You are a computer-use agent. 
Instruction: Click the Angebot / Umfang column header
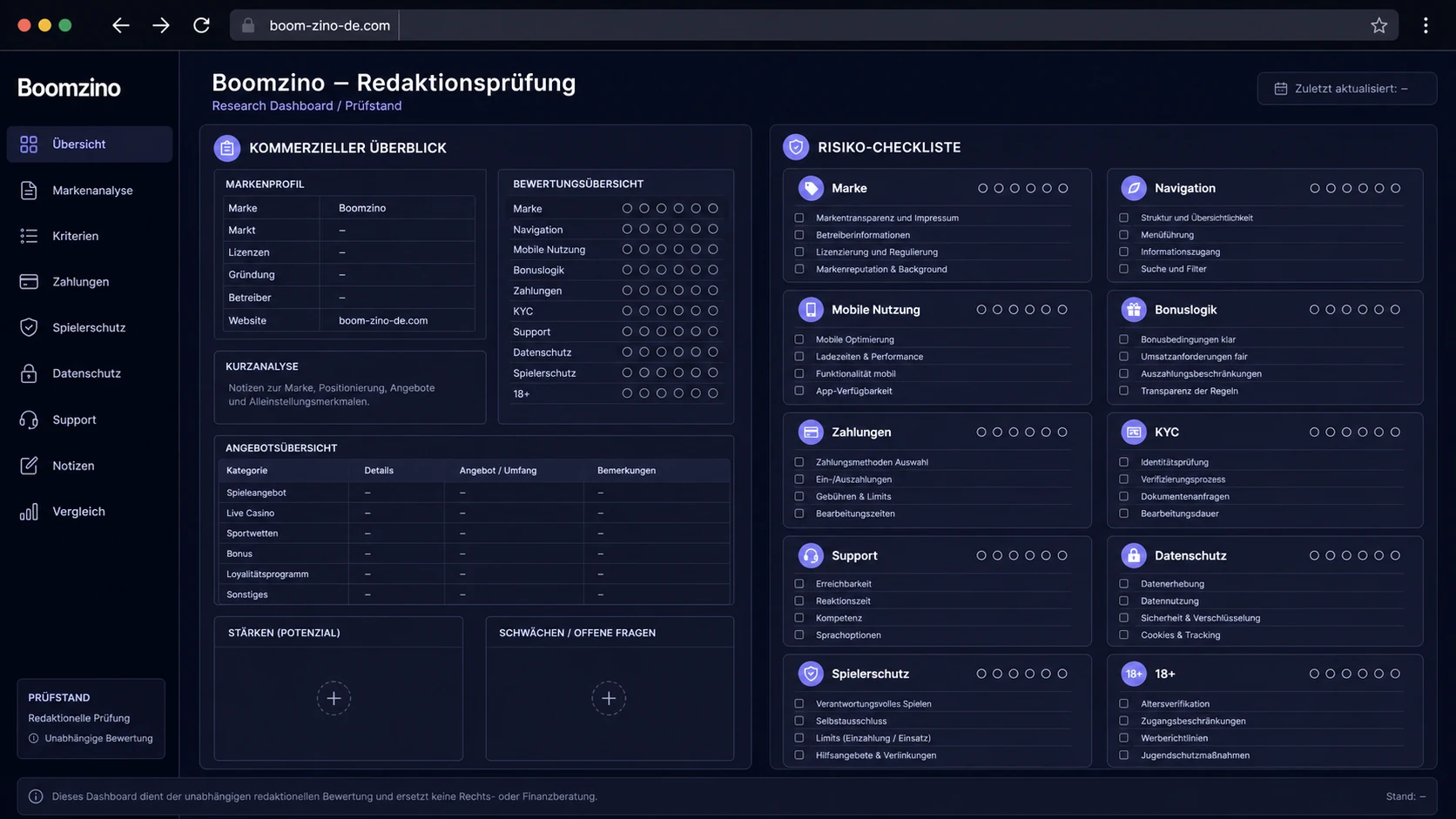pyautogui.click(x=498, y=471)
